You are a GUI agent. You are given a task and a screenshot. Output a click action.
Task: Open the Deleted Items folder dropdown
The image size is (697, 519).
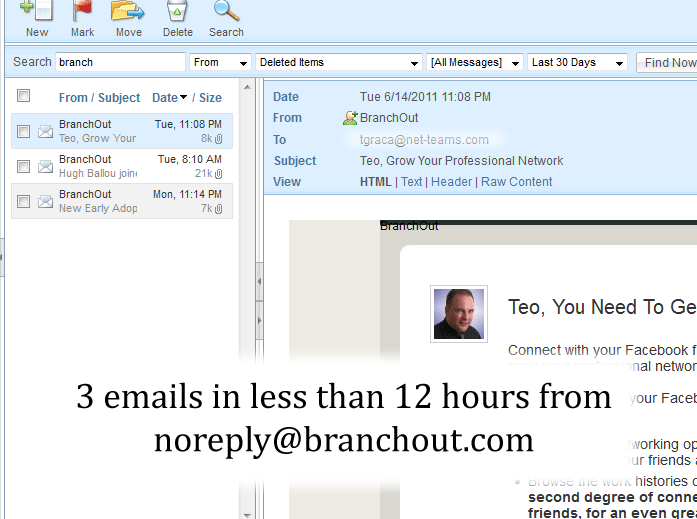[339, 62]
